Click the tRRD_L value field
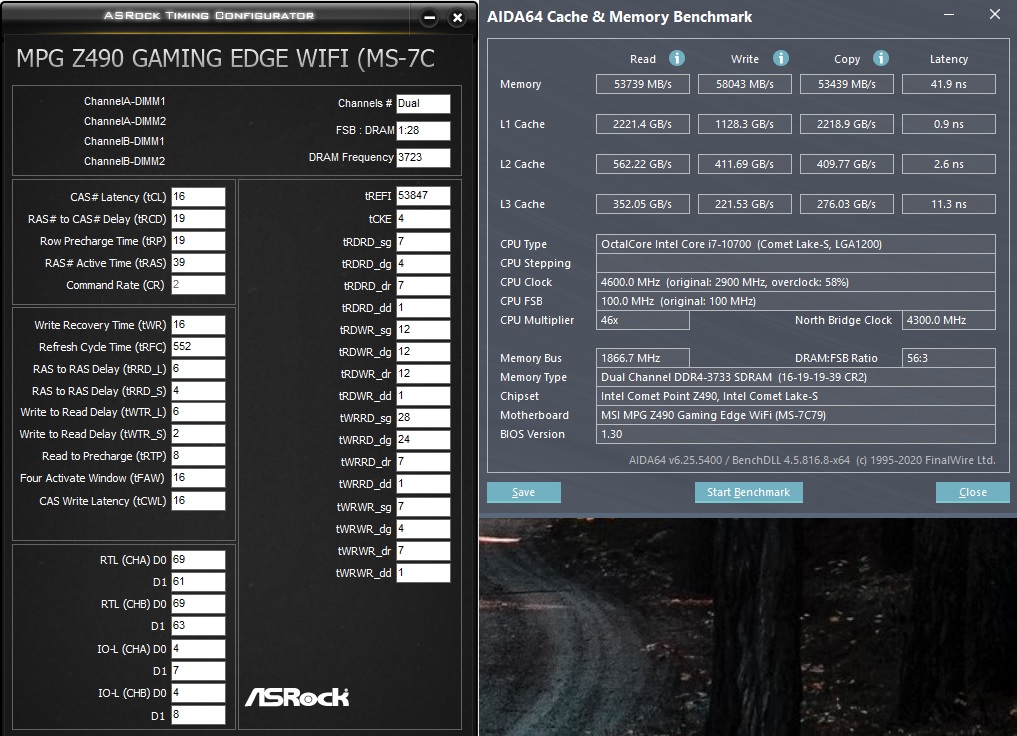 point(198,369)
